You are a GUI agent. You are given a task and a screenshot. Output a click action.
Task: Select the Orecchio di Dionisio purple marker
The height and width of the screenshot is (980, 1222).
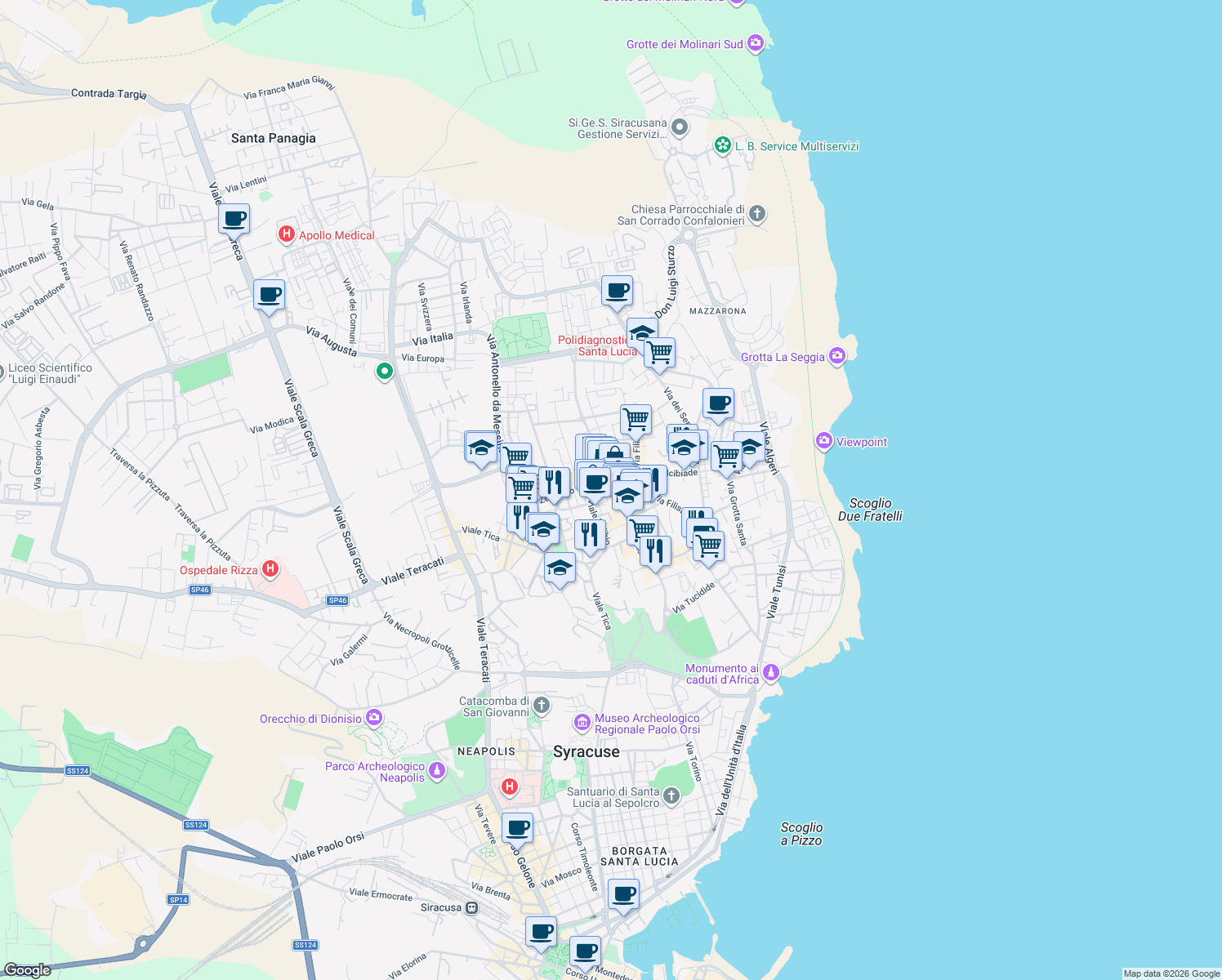pyautogui.click(x=374, y=717)
